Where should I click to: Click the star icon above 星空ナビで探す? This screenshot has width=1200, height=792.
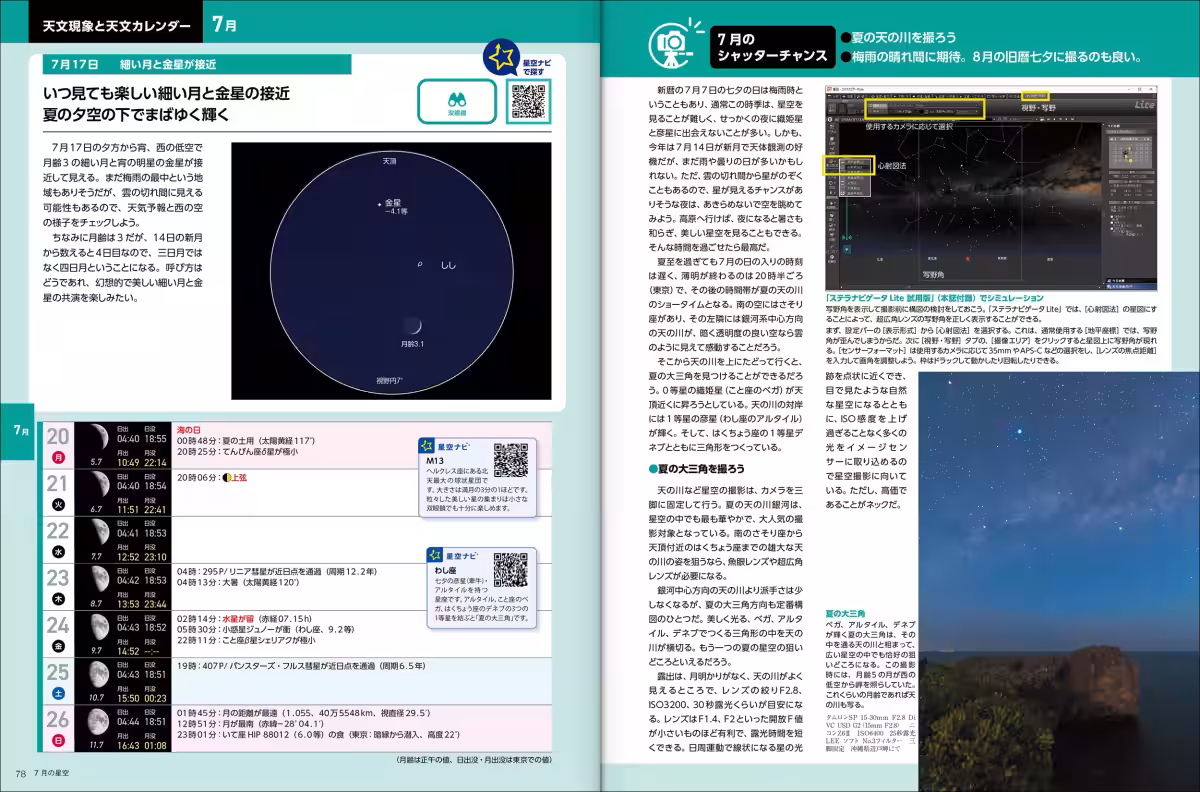click(498, 58)
